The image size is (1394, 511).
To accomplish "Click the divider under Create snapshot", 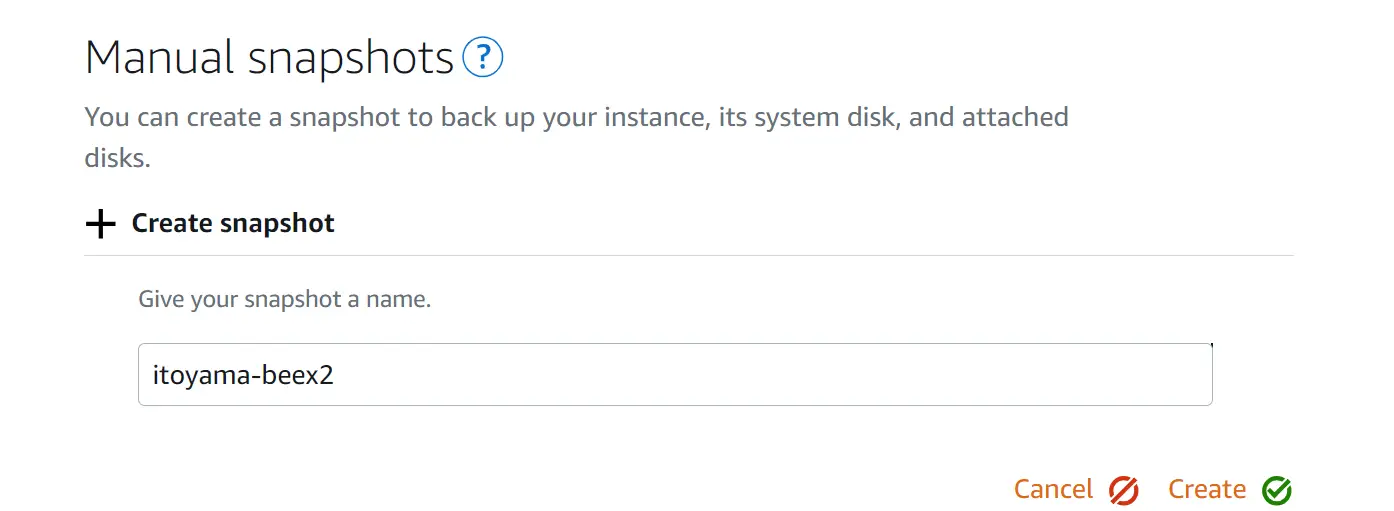I will click(689, 255).
